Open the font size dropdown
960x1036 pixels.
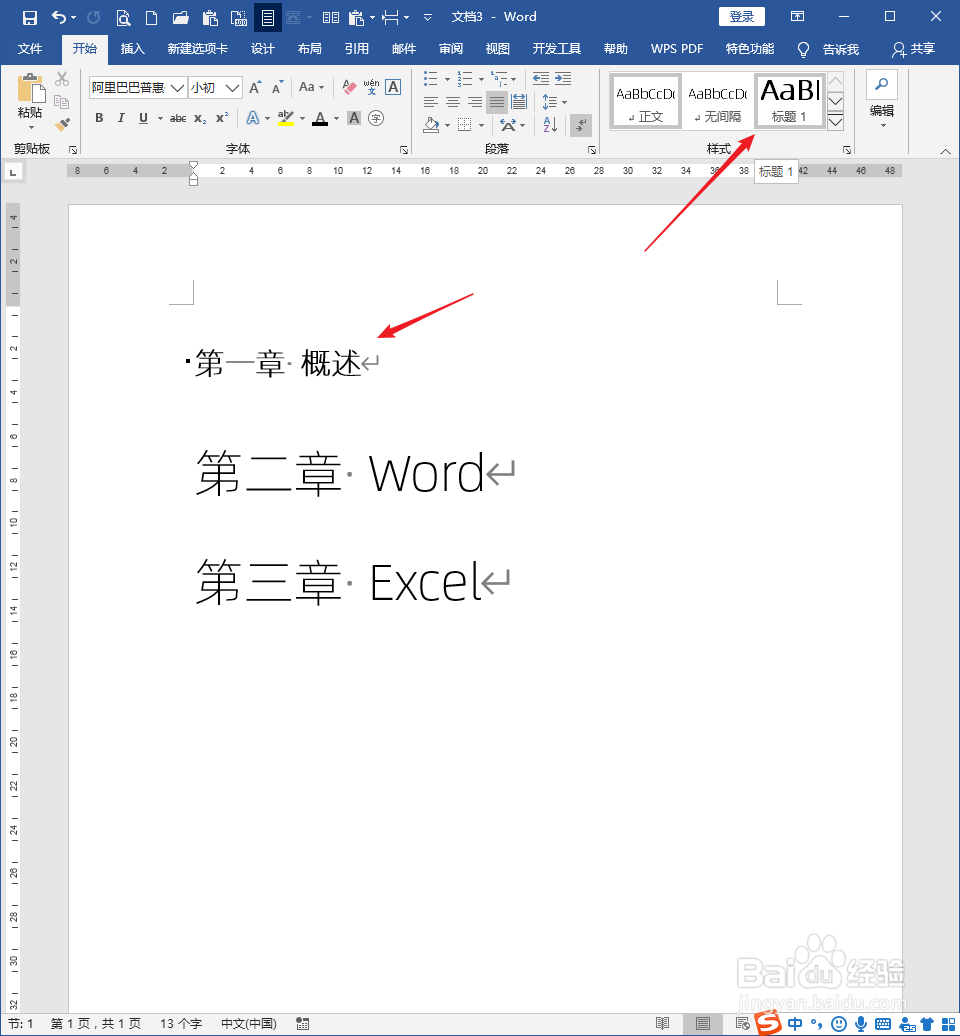click(x=232, y=87)
